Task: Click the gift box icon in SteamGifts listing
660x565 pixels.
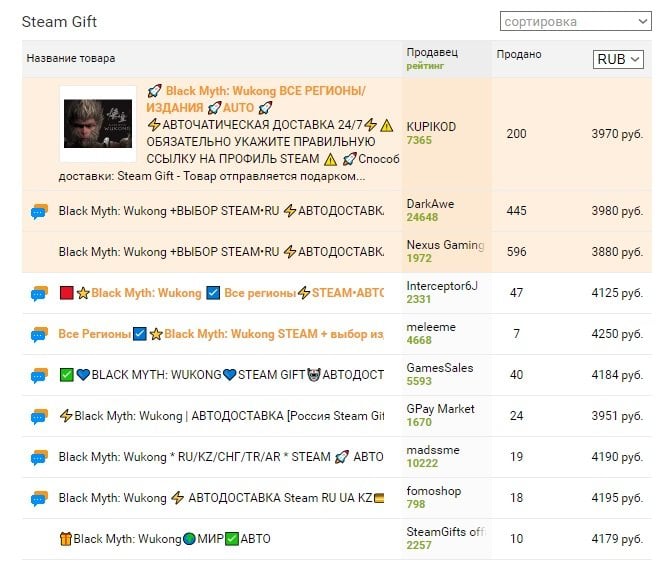Action: [x=66, y=539]
